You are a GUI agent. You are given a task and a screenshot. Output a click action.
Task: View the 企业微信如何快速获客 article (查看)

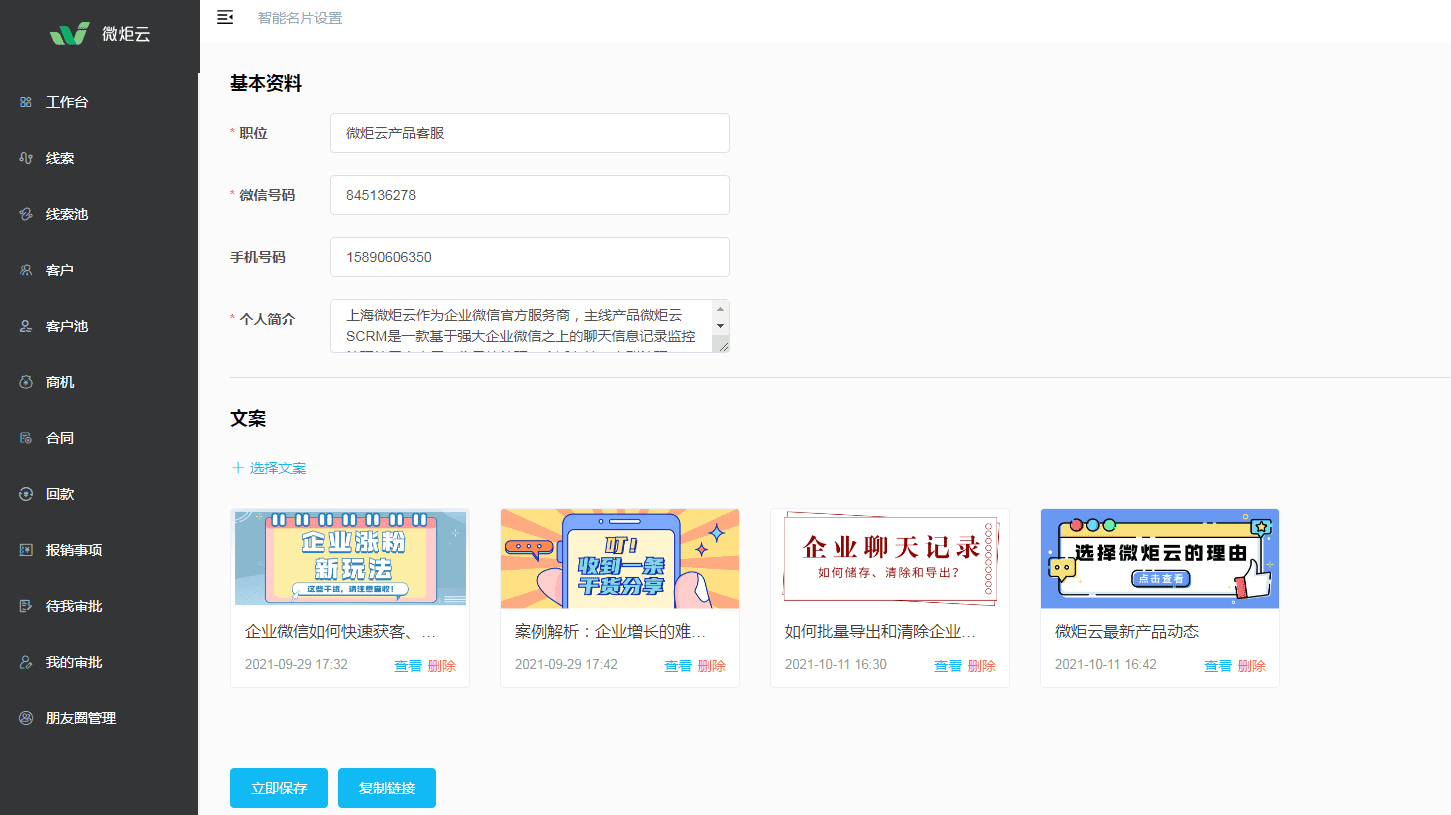coord(408,666)
